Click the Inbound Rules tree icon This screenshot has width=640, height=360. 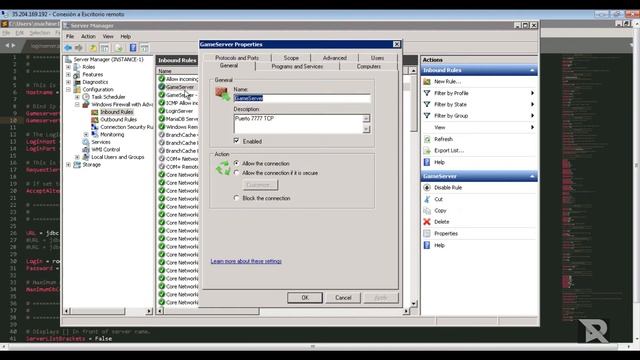95,112
